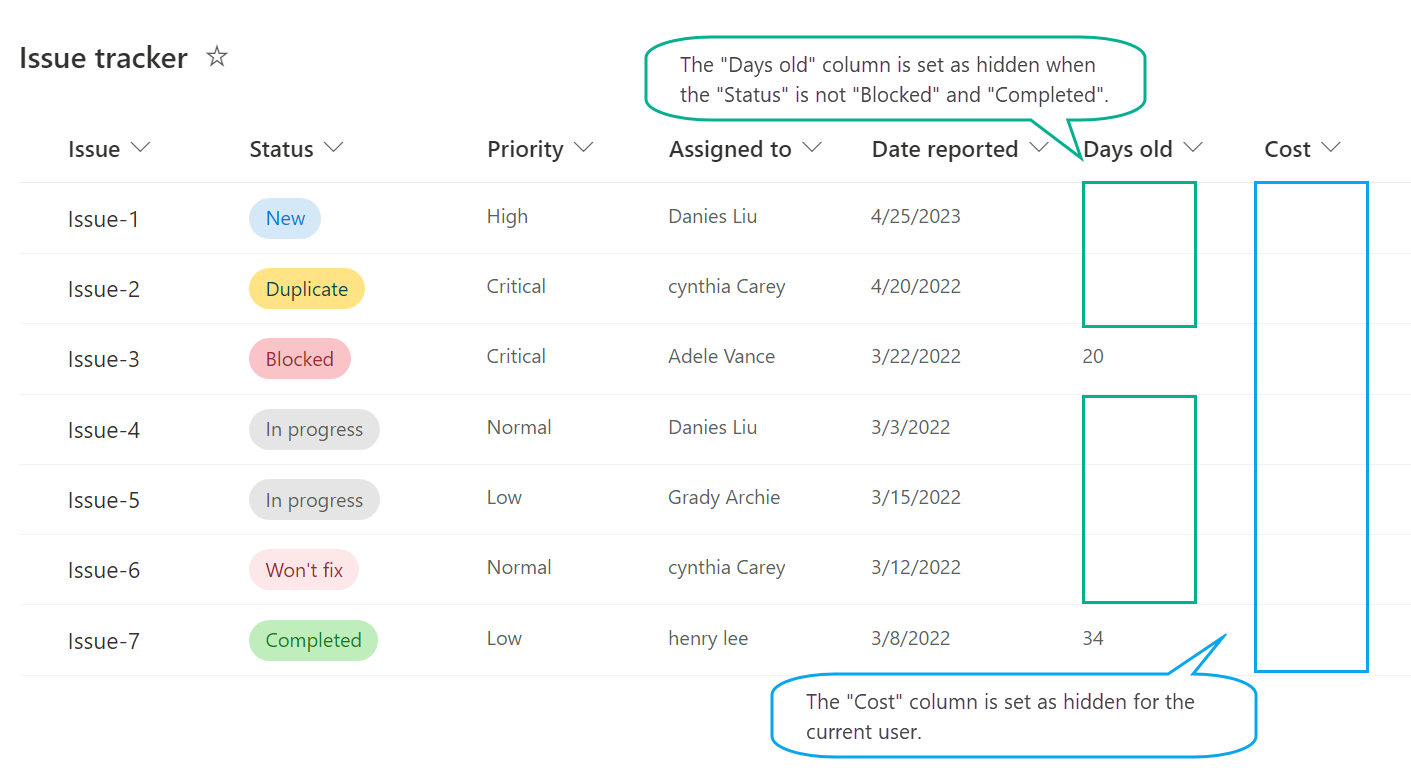Click the Cost column header chevron
The width and height of the screenshot is (1411, 768).
[1330, 148]
